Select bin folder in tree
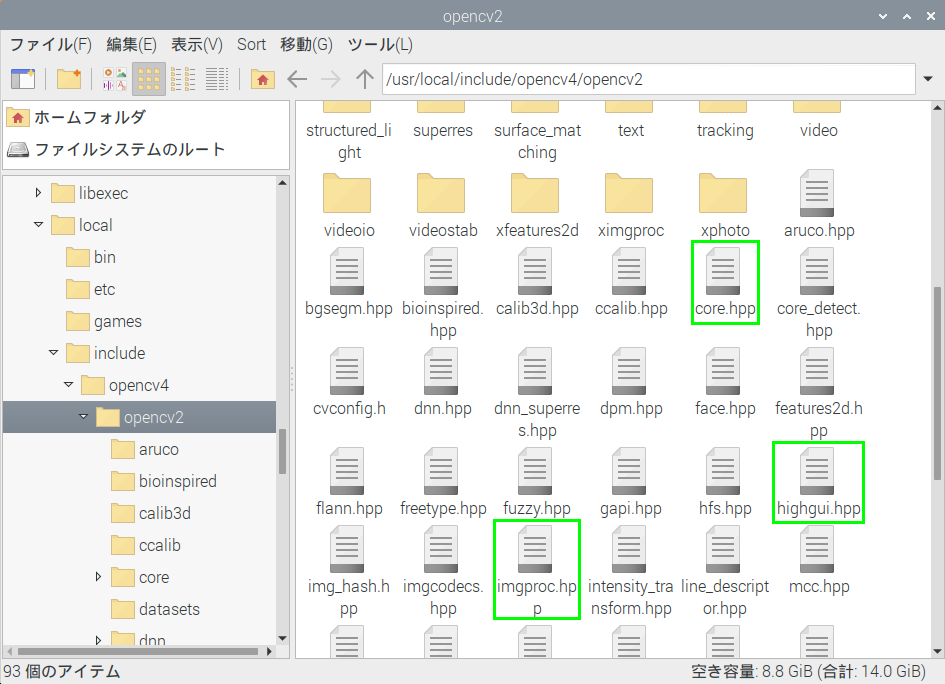 91,257
